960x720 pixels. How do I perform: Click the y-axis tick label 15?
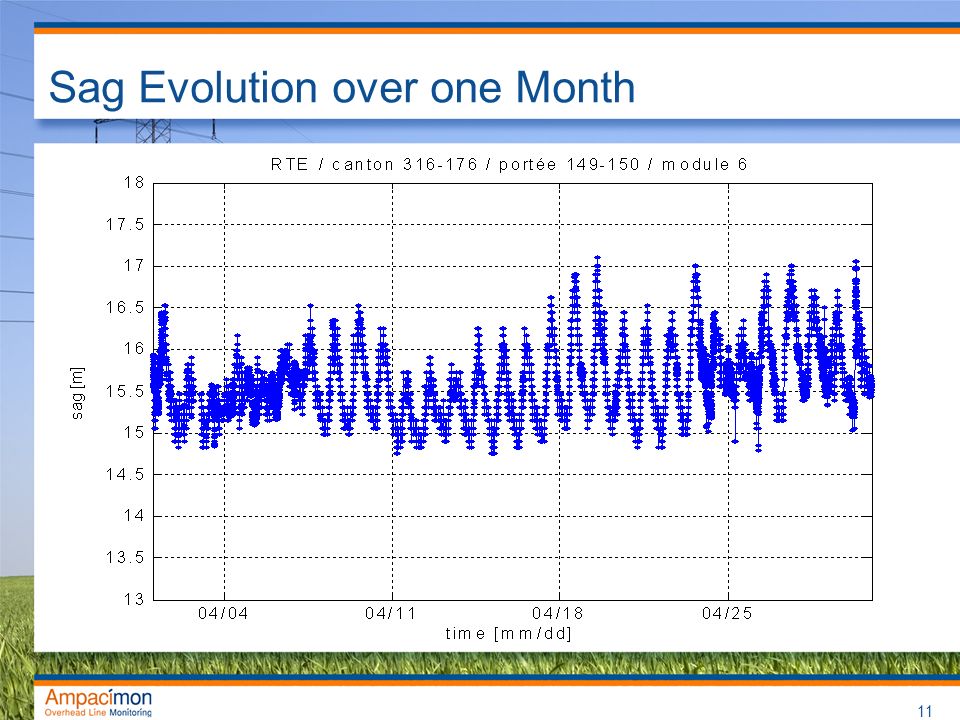134,432
